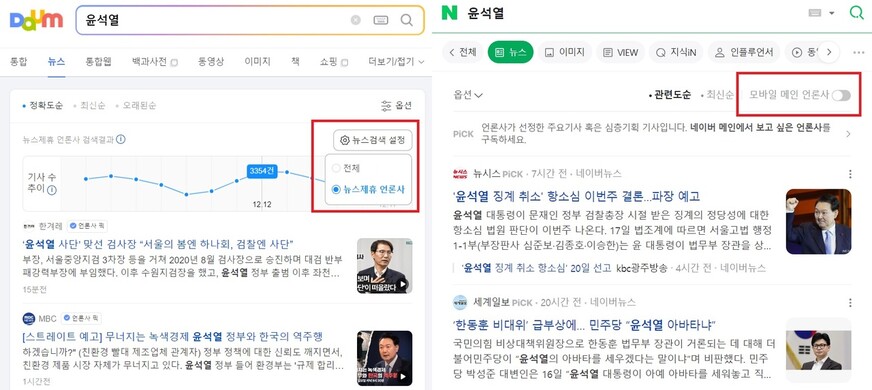872x390 pixels.
Task: Open the 세계일보 publisher logo
Action: [460, 302]
